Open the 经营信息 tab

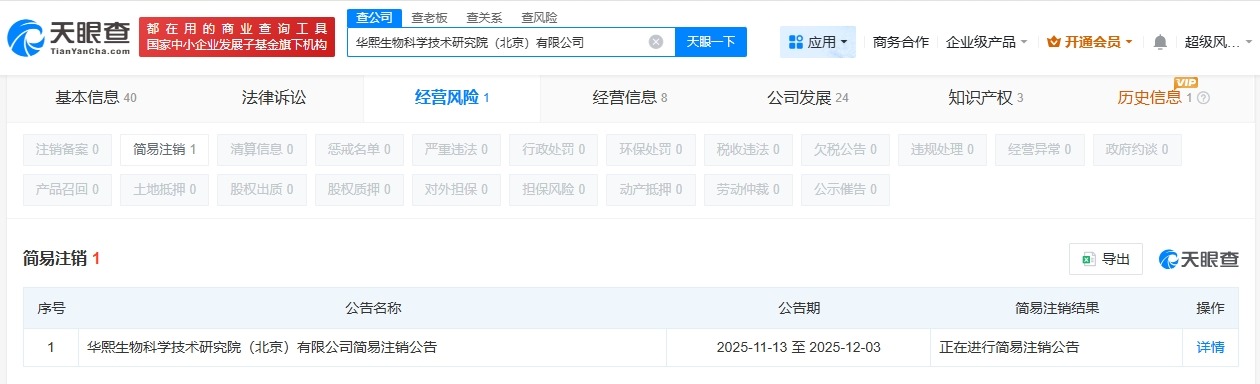tap(630, 98)
